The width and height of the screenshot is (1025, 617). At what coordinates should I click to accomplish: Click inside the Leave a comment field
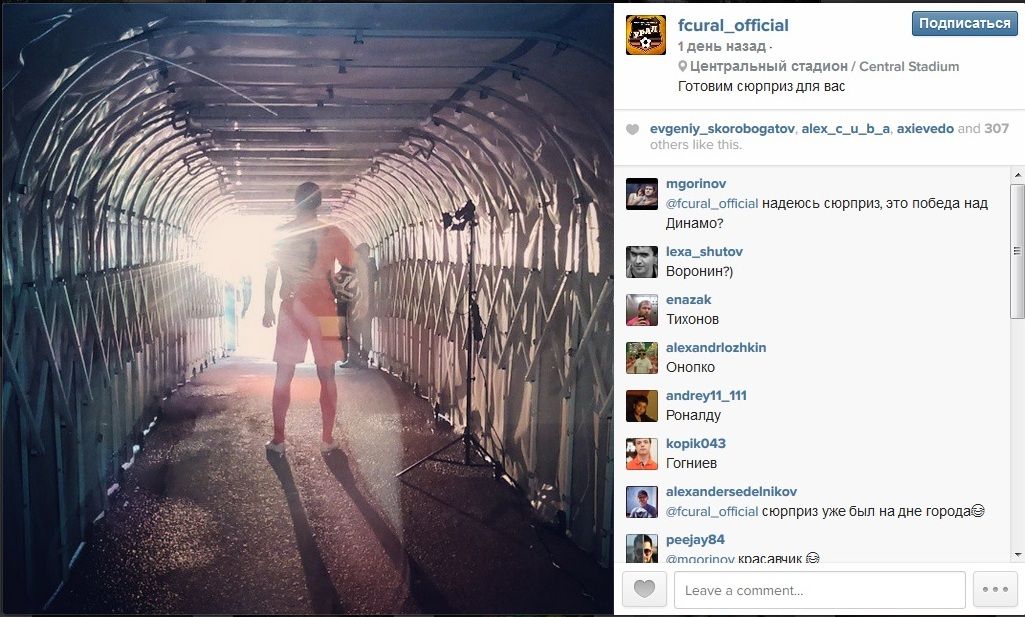(x=820, y=590)
